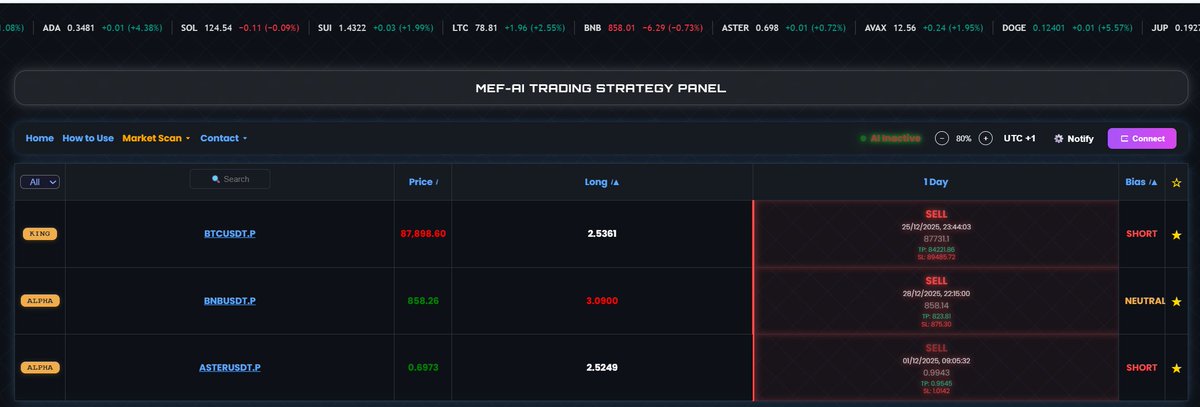This screenshot has height=407, width=1200.
Task: Click the UTC +1 timezone label
Action: (1020, 138)
